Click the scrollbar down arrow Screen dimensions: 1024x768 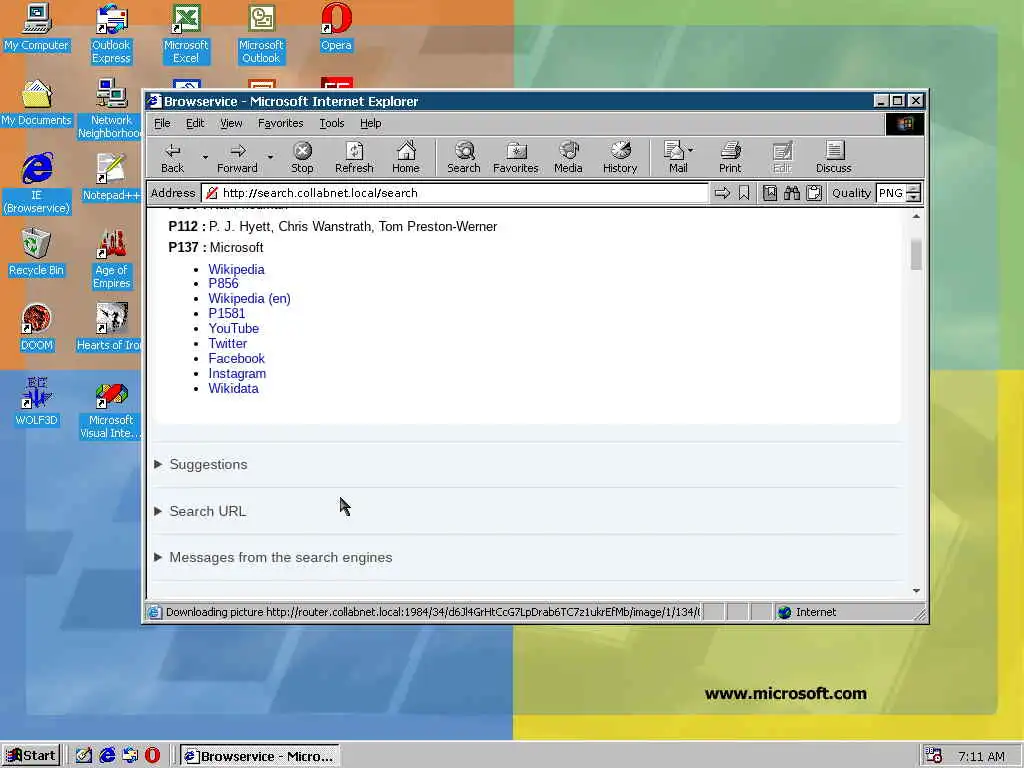click(916, 590)
